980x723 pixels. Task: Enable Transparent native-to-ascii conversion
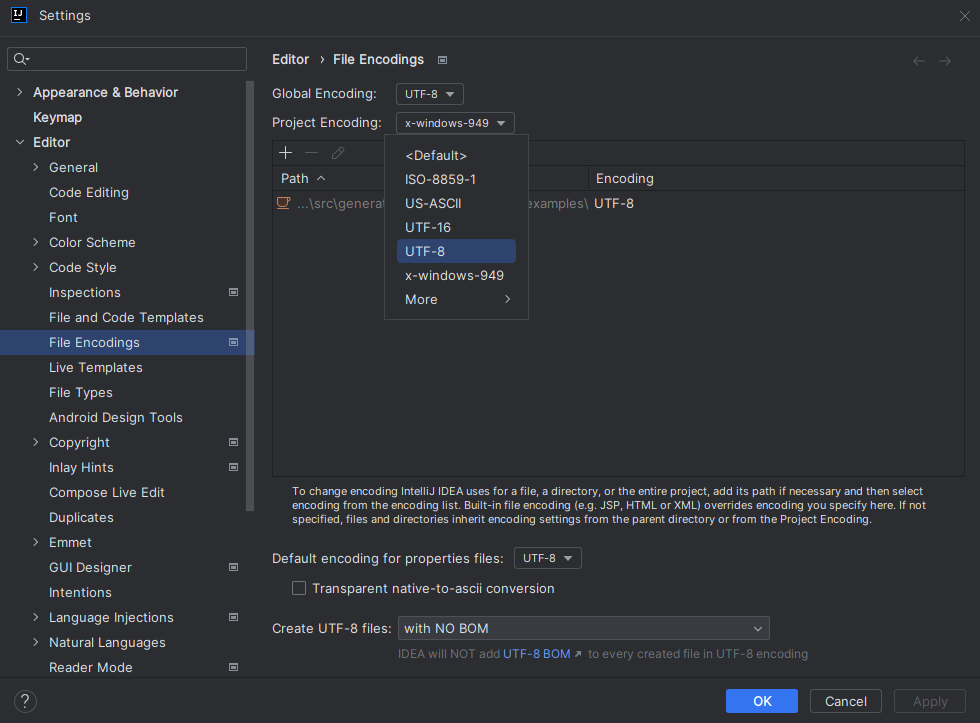coord(298,588)
